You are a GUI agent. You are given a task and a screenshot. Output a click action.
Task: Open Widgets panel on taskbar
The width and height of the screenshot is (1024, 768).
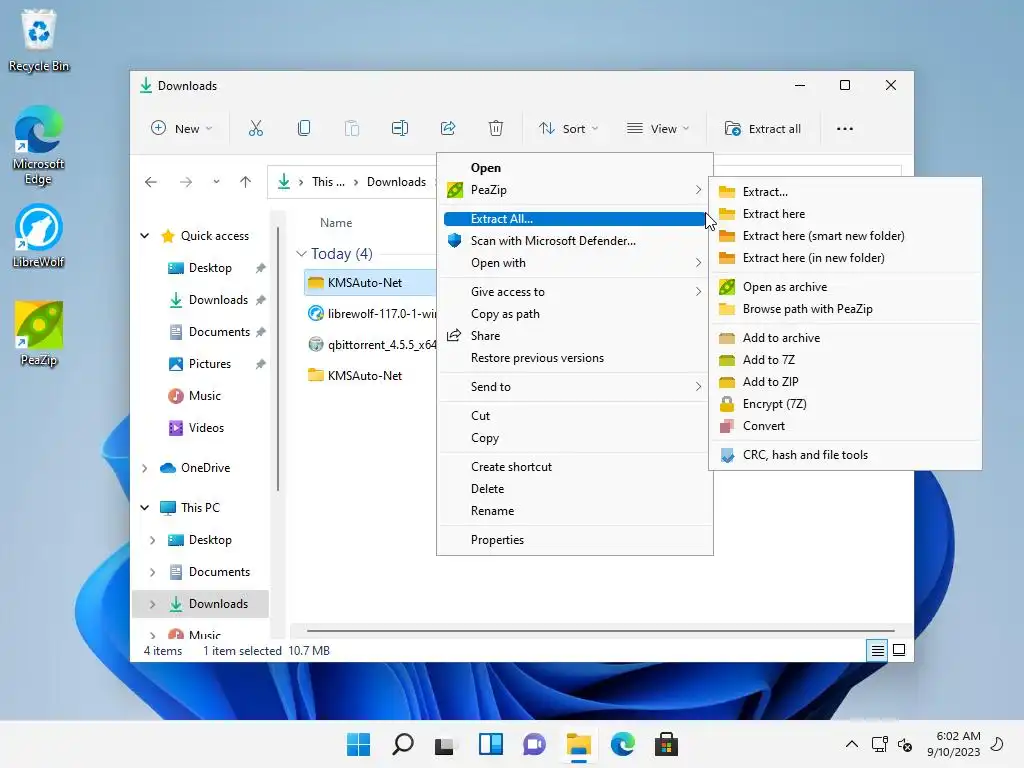[x=490, y=744]
